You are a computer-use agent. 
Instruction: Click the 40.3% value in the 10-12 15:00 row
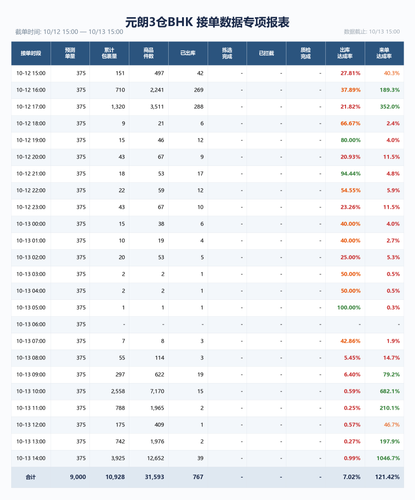click(x=392, y=73)
